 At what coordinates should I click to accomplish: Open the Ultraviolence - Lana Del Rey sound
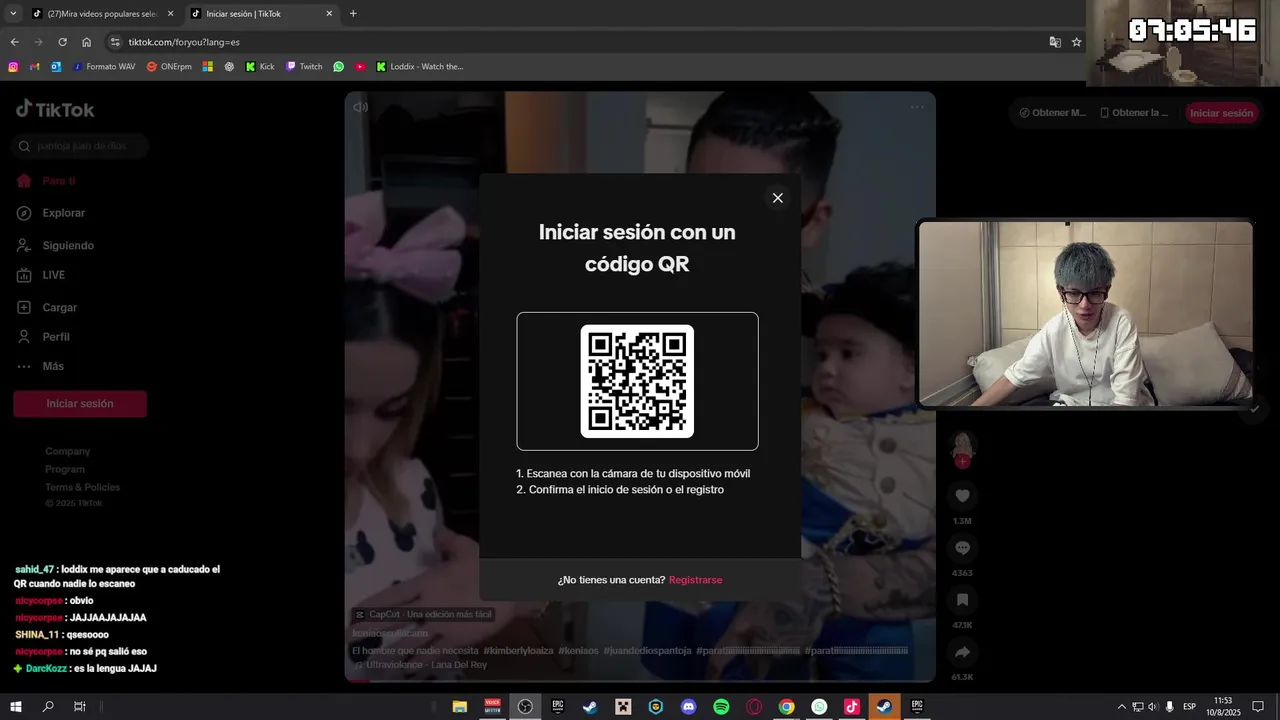pos(420,665)
